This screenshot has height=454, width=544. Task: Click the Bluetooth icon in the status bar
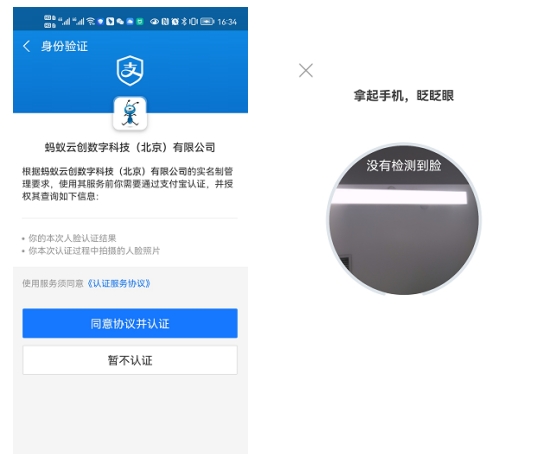pyautogui.click(x=184, y=22)
